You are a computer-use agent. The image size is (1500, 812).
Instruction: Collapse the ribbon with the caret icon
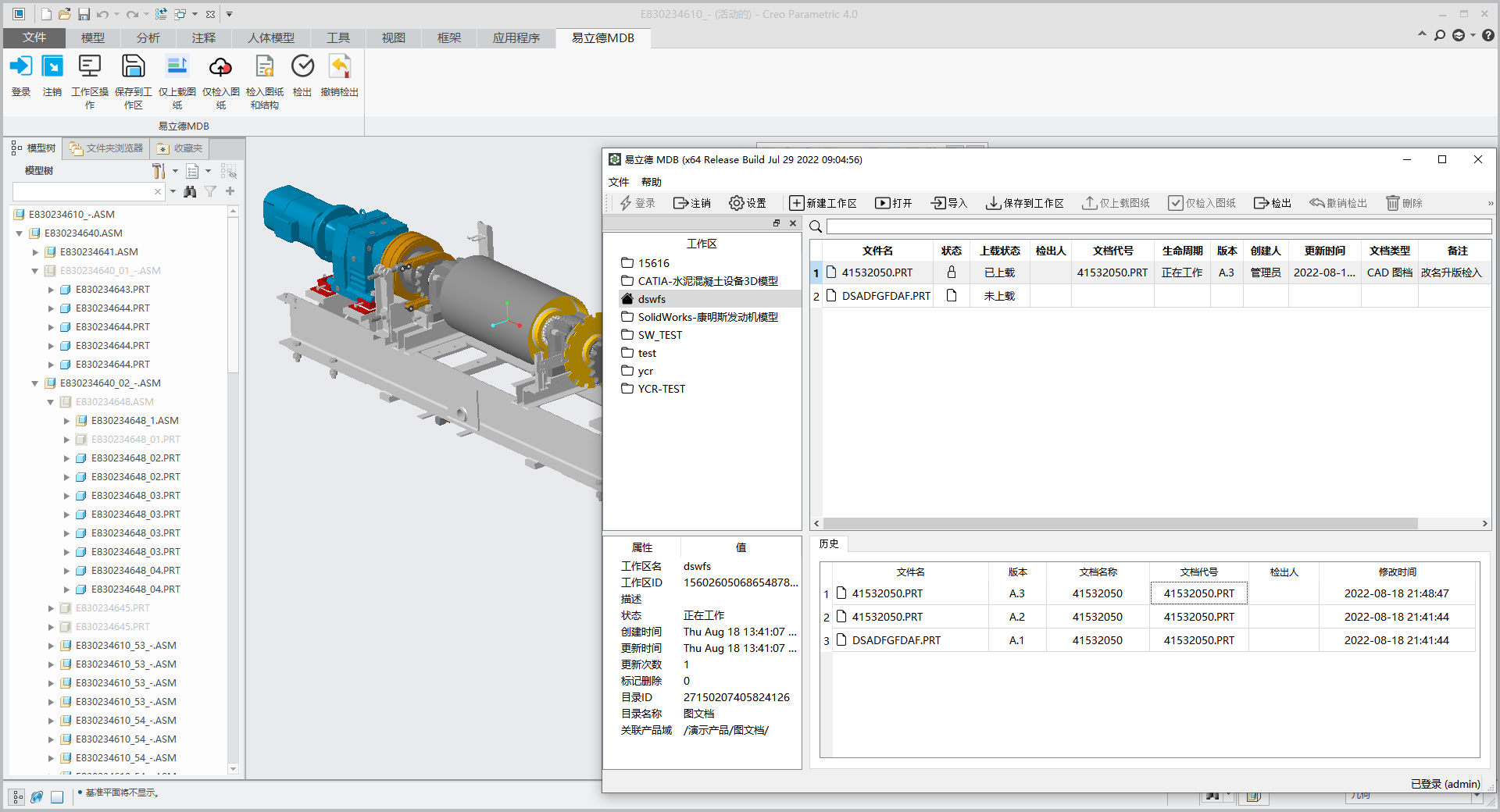(x=1422, y=34)
